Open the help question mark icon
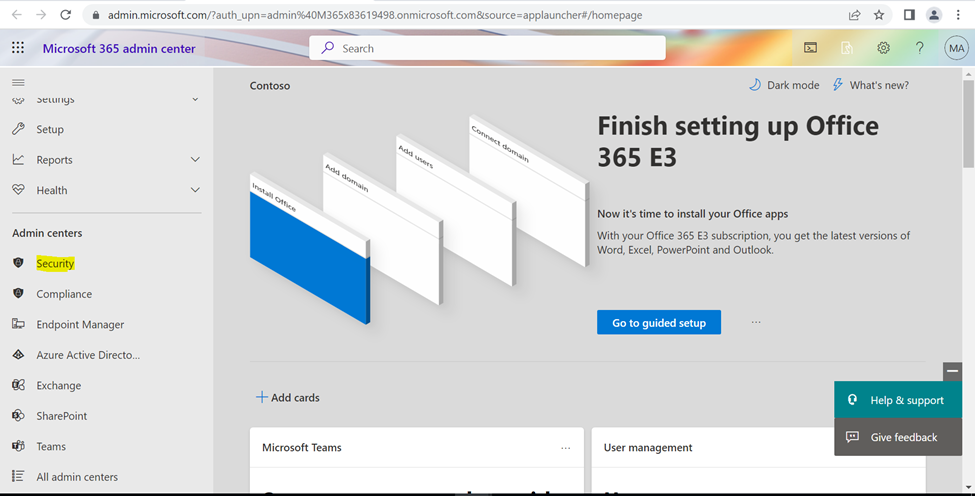The height and width of the screenshot is (496, 975). point(920,48)
